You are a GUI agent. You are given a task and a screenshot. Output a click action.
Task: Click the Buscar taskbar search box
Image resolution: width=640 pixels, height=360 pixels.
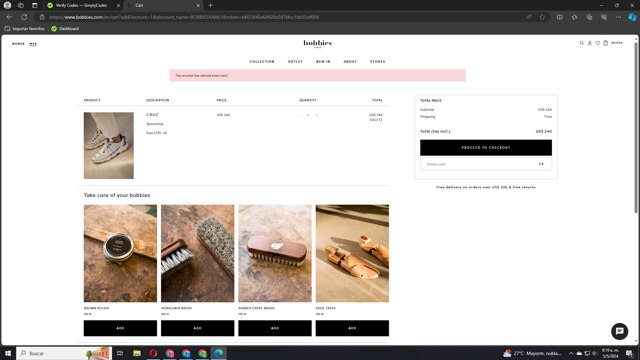coord(64,353)
